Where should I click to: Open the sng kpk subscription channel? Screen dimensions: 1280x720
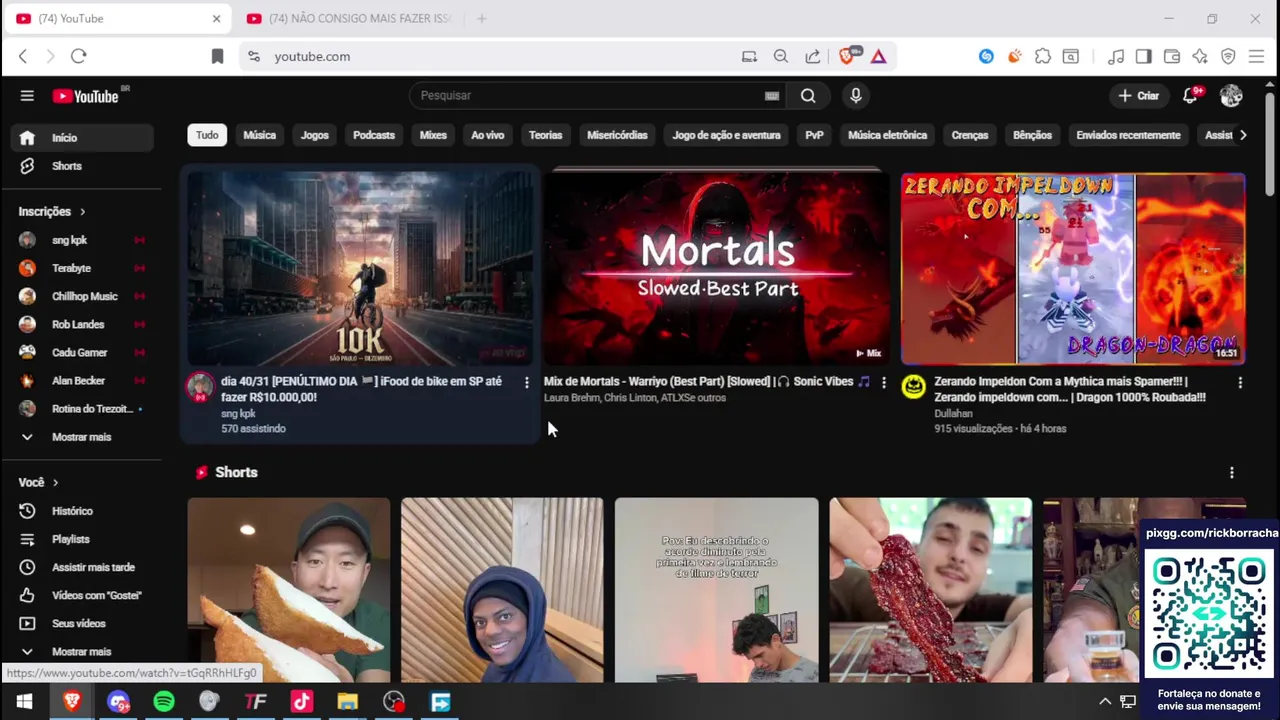tap(82, 240)
